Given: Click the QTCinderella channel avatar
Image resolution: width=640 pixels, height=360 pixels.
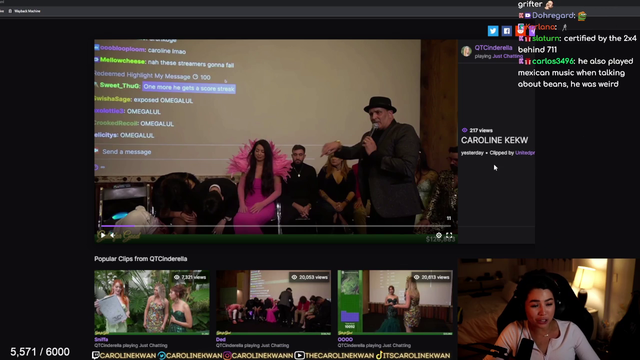Looking at the screenshot, I should coord(466,51).
